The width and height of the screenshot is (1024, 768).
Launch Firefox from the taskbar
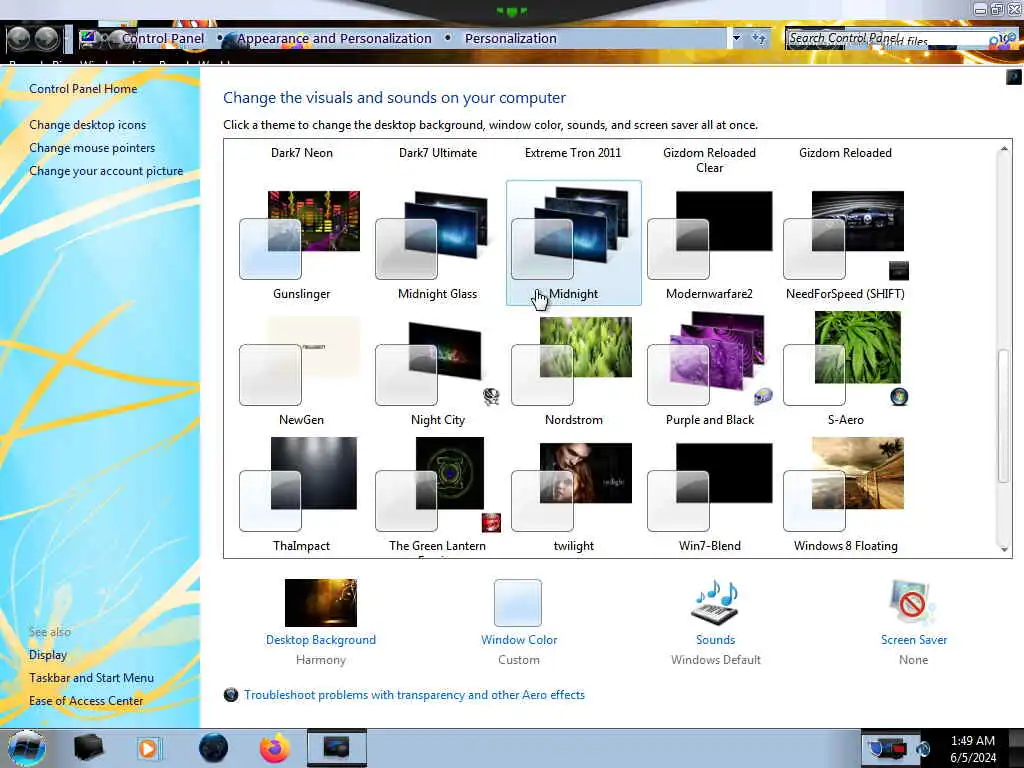(275, 748)
